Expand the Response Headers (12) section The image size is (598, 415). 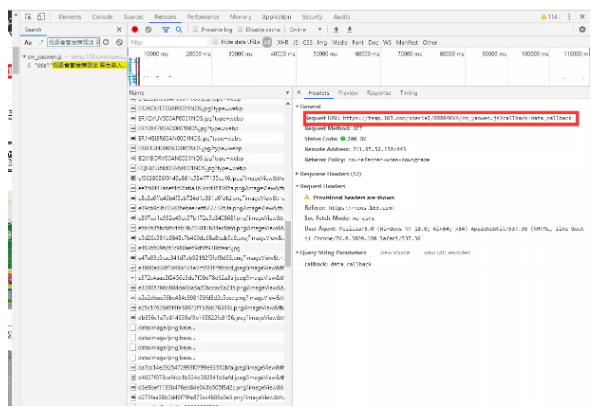(297, 174)
